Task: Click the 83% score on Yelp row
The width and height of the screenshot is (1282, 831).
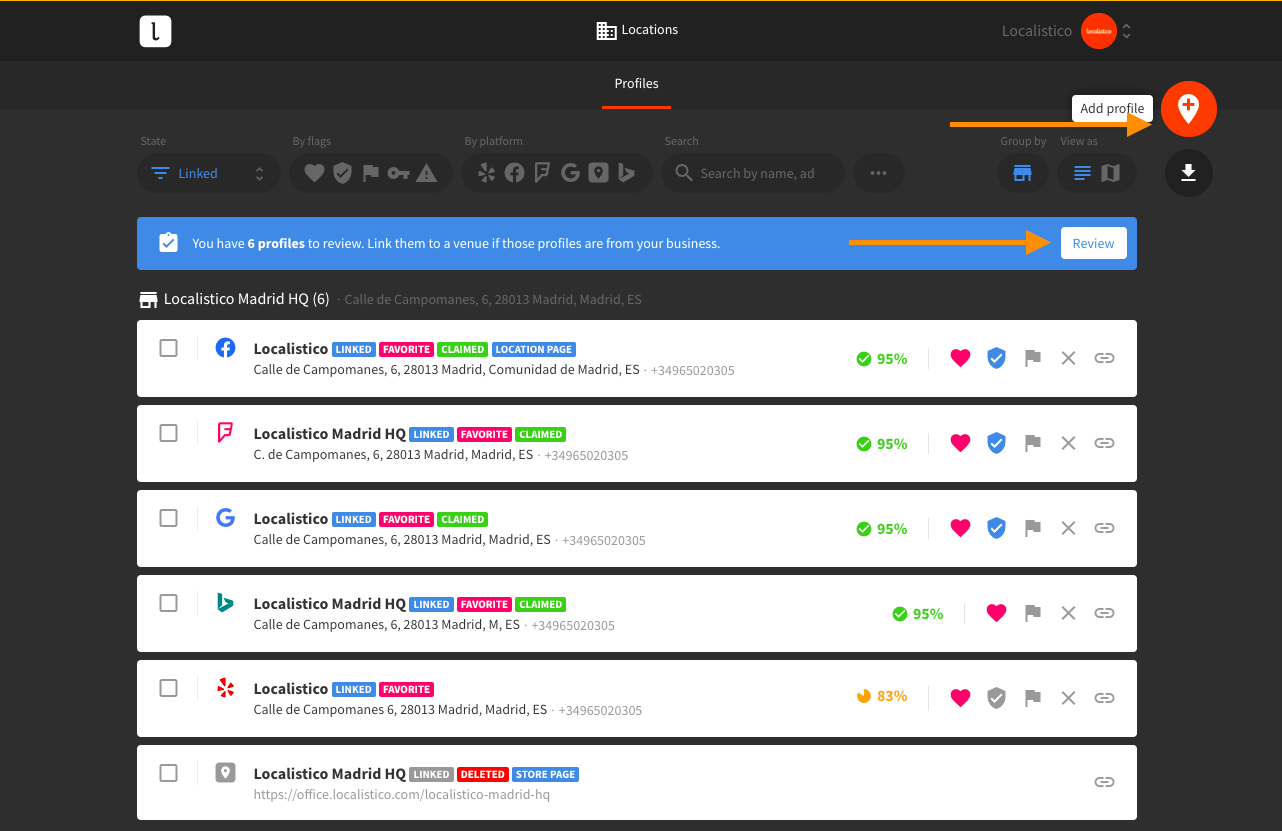Action: click(881, 696)
